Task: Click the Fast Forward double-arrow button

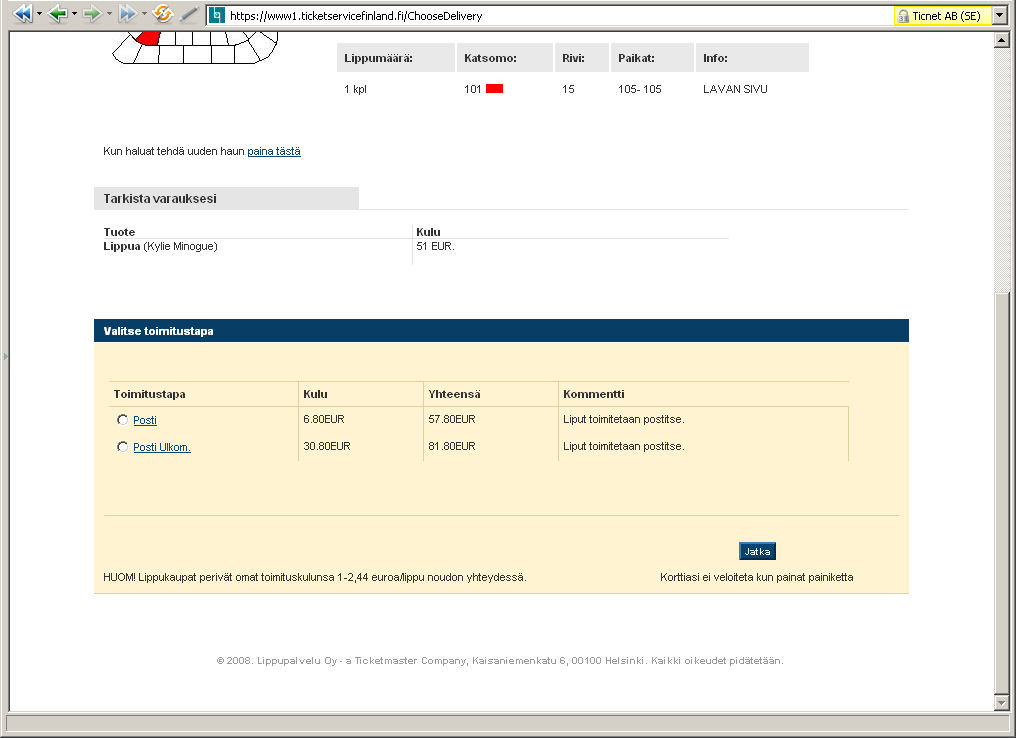Action: (127, 14)
